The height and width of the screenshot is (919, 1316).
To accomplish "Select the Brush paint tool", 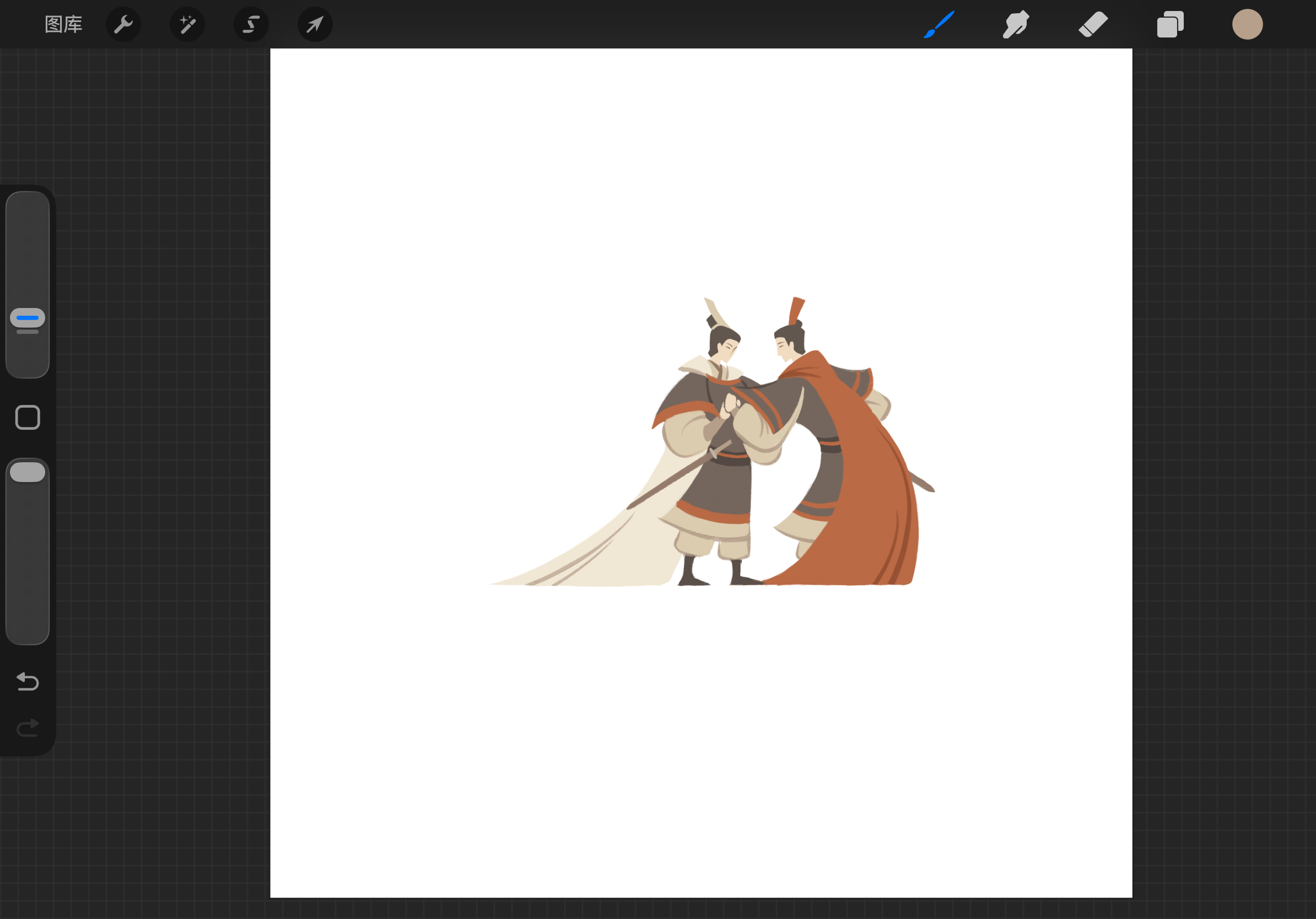I will click(x=939, y=25).
